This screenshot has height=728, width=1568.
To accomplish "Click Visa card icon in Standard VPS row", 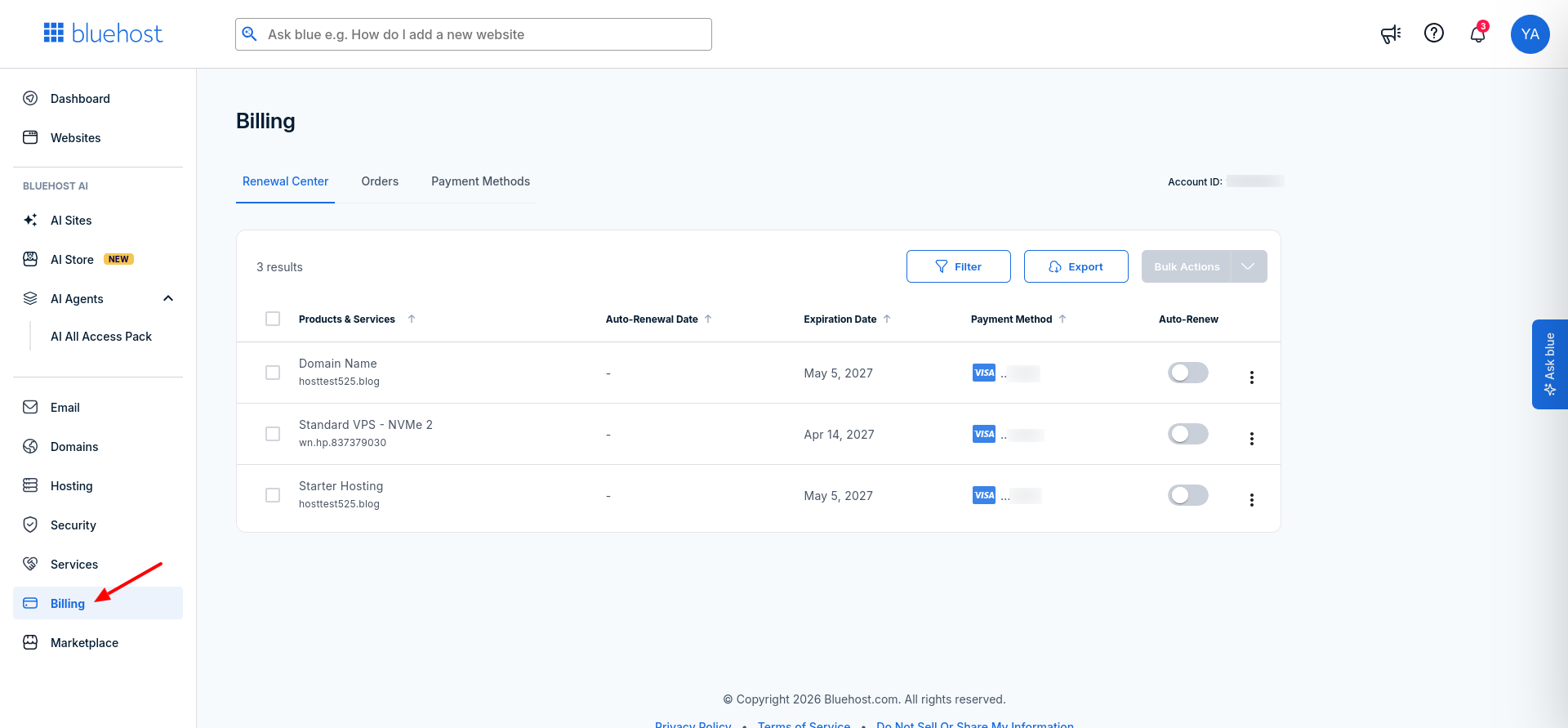I will pos(984,434).
